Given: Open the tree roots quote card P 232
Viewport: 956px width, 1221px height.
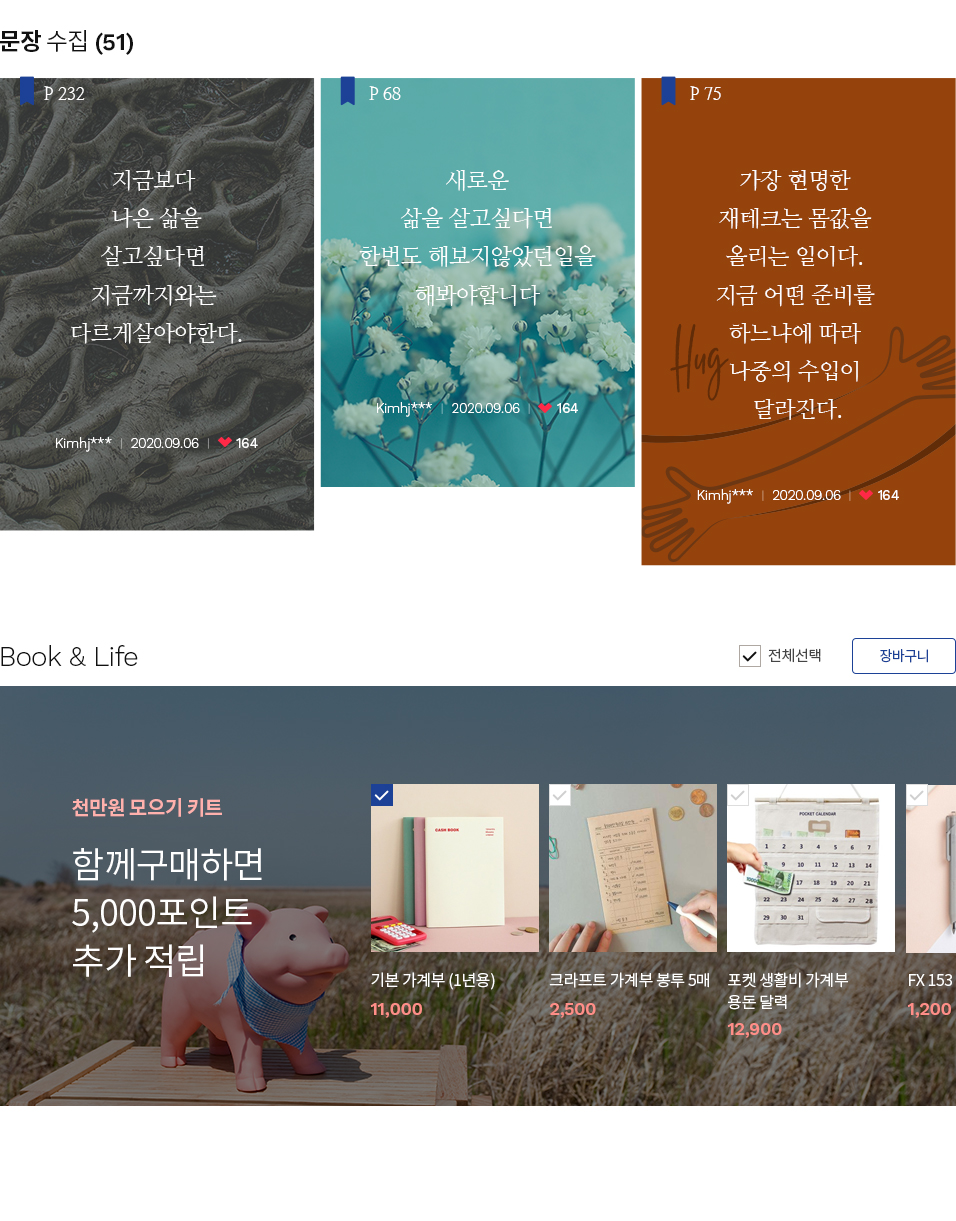Looking at the screenshot, I should click(x=157, y=304).
